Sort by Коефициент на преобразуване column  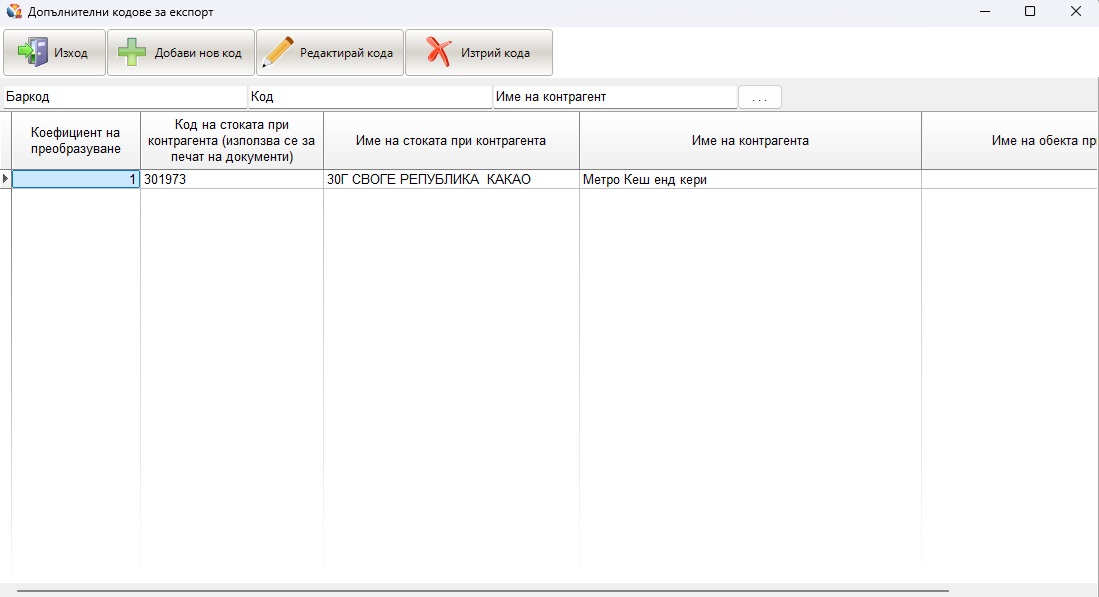(x=76, y=141)
